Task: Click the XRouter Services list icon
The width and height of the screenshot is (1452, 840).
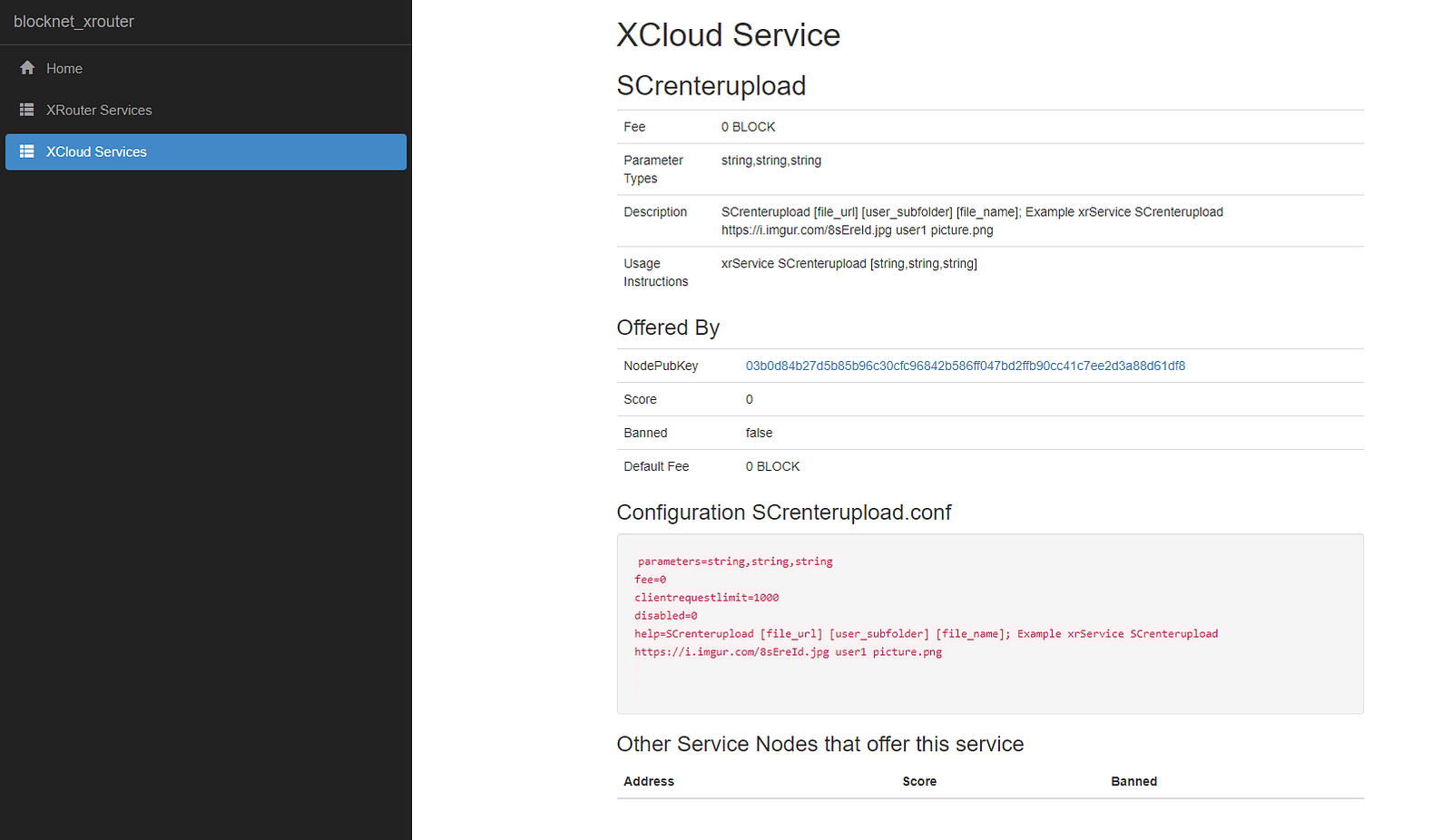Action: 27,110
